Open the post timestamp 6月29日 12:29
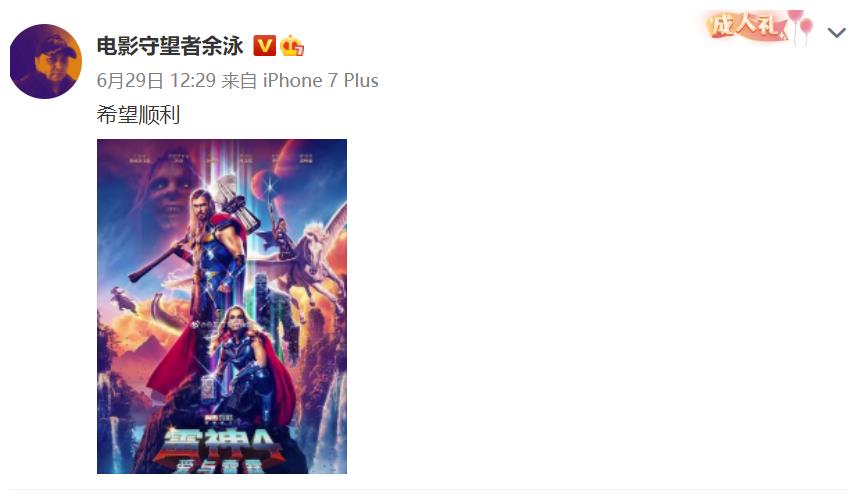The height and width of the screenshot is (500, 859). pyautogui.click(x=156, y=81)
